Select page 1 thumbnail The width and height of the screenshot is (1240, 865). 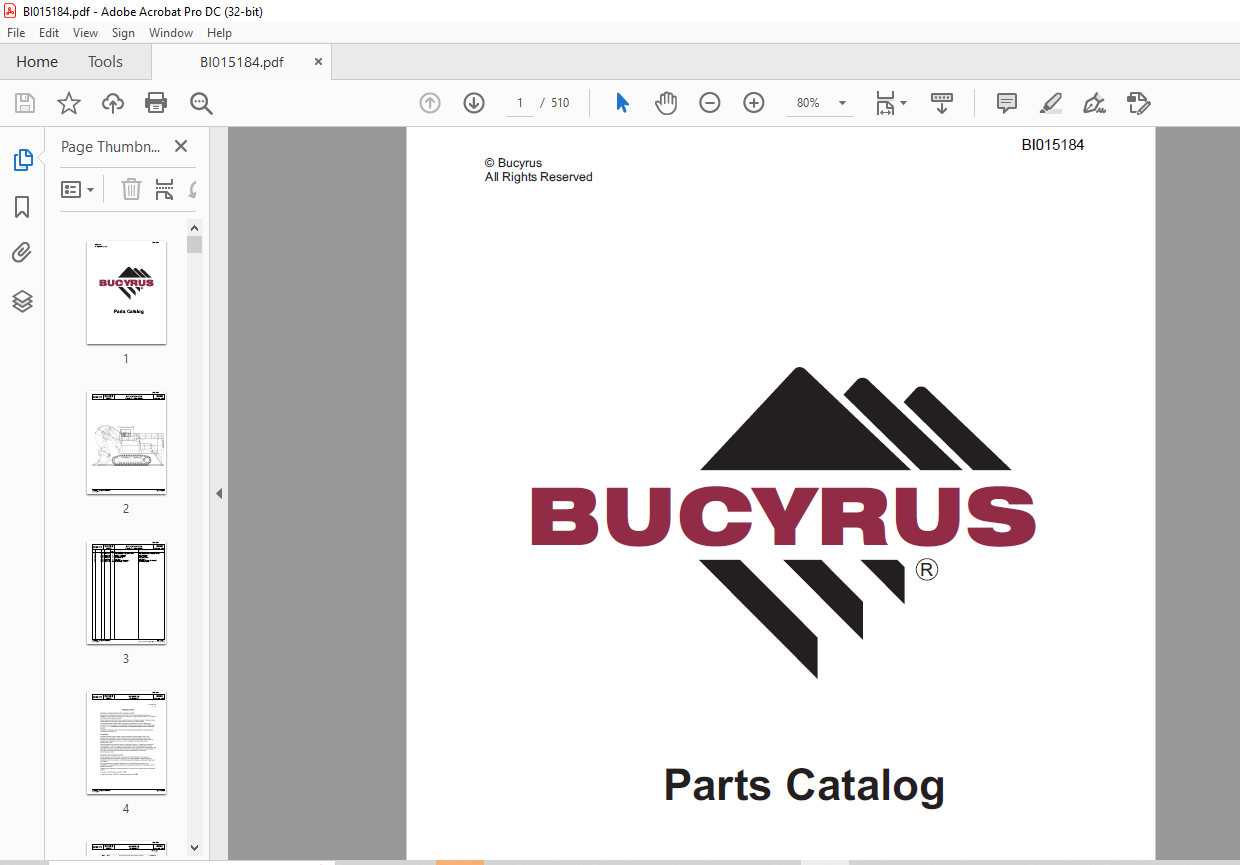coord(126,292)
